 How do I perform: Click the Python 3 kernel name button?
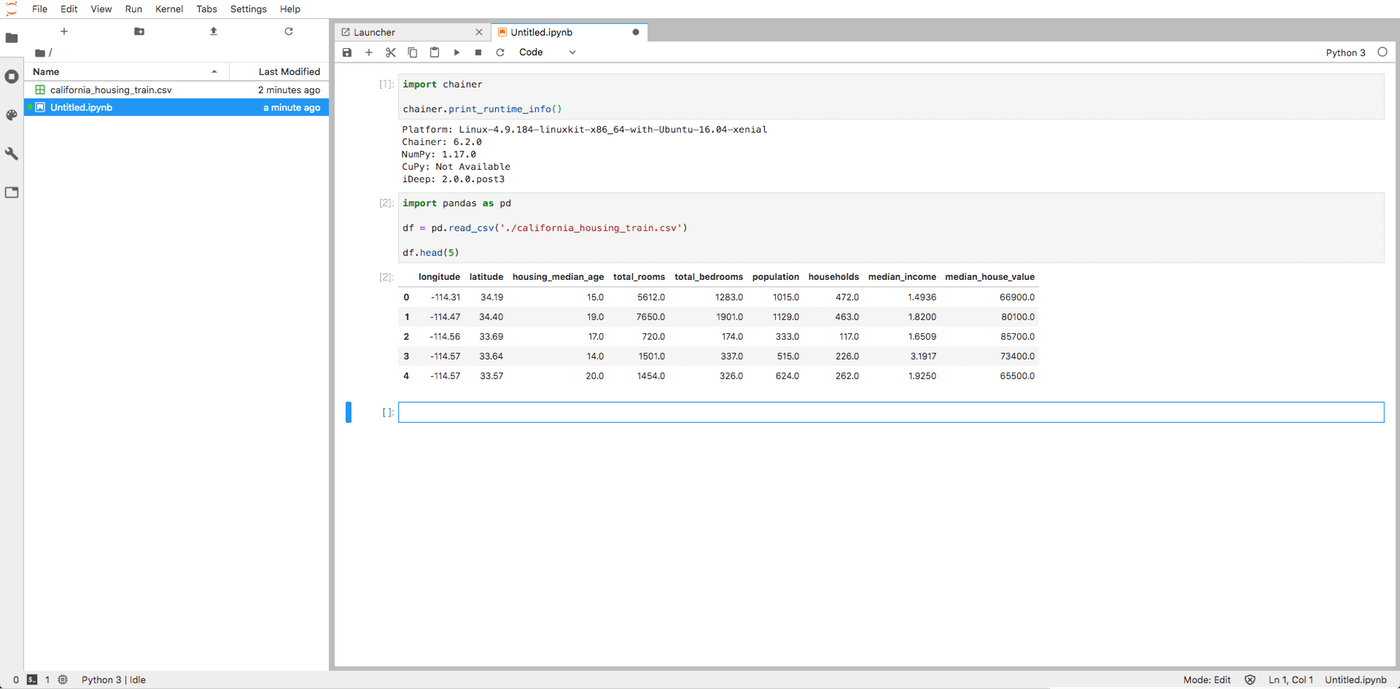[1345, 53]
